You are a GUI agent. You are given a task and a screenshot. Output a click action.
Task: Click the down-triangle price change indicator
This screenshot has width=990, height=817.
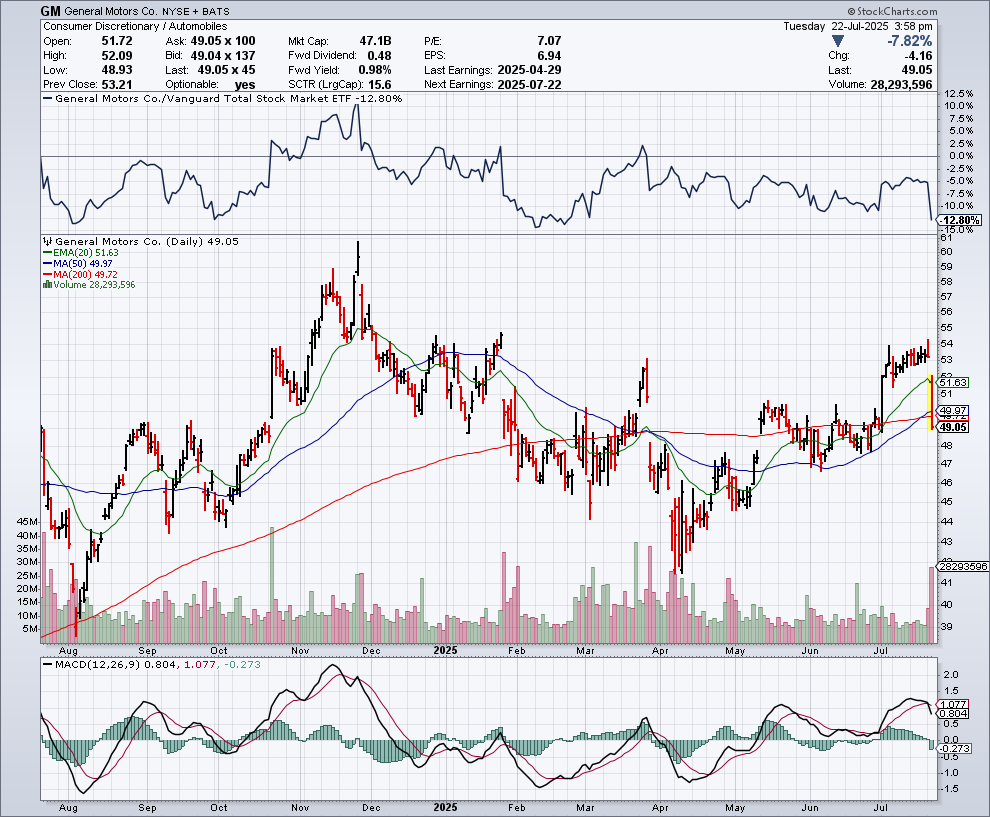[838, 41]
